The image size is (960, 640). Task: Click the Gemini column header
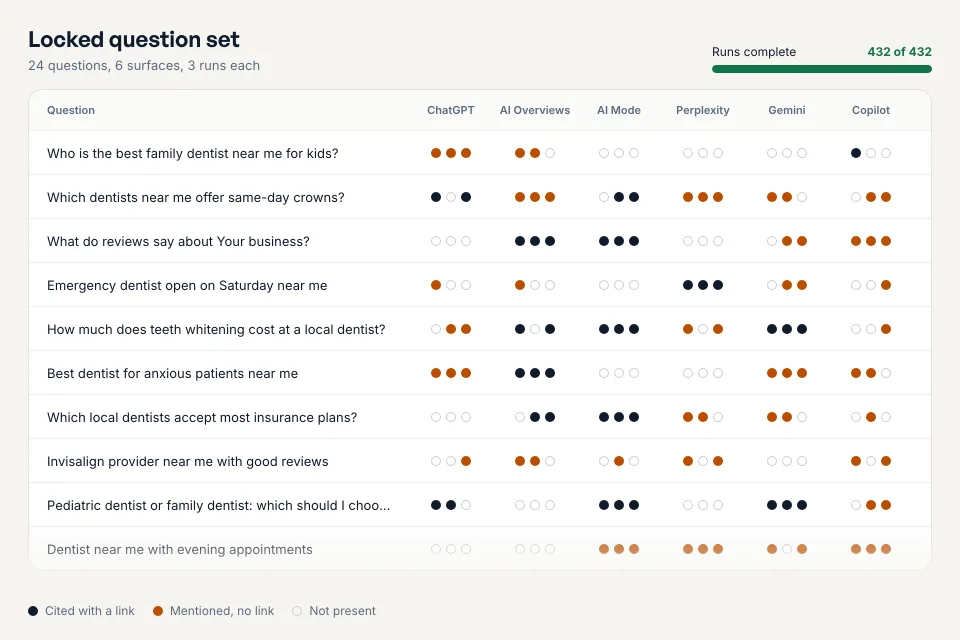(x=787, y=110)
